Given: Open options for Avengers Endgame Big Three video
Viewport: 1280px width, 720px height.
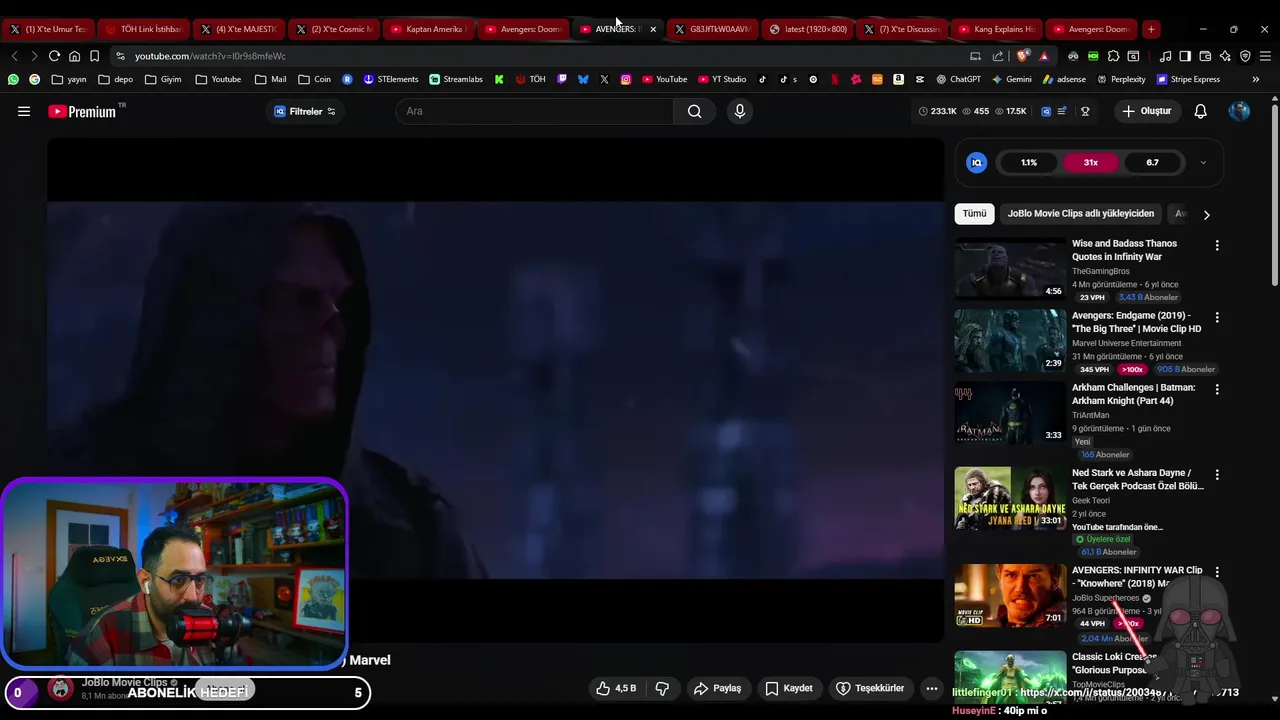Looking at the screenshot, I should click(x=1217, y=317).
